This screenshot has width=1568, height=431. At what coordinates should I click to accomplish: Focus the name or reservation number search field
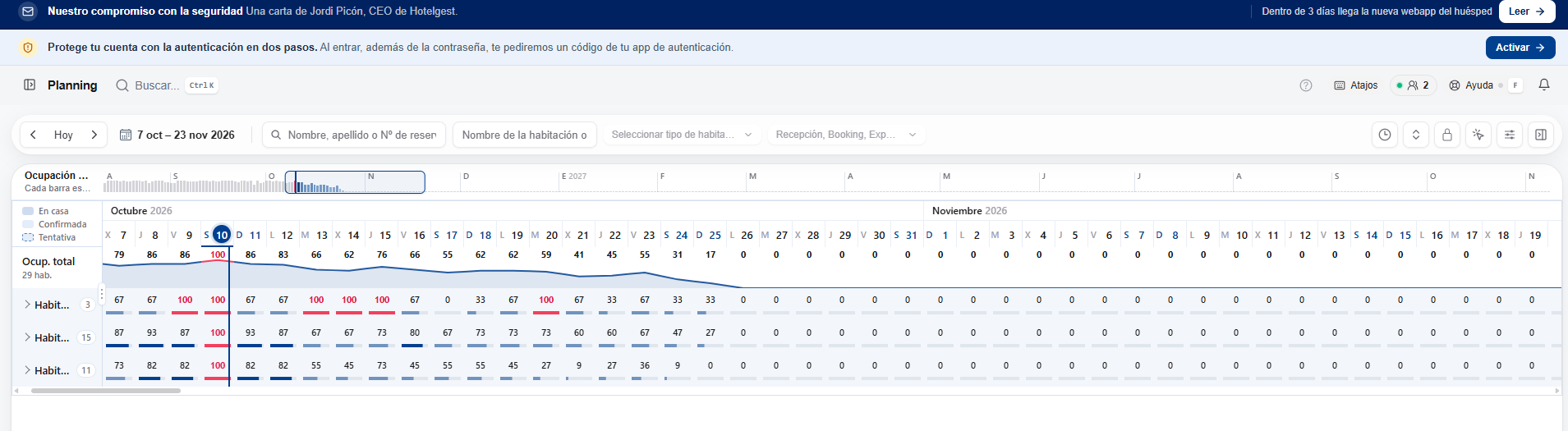354,135
